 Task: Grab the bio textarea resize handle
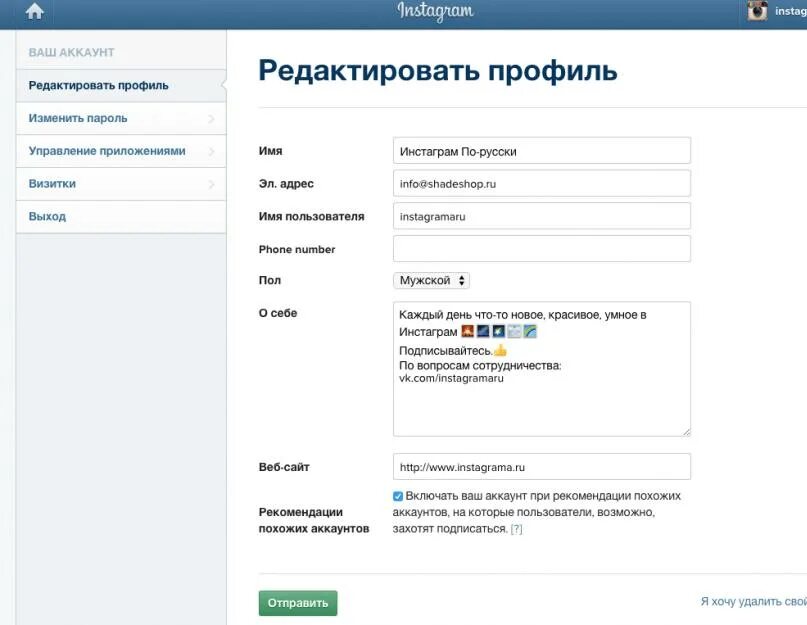pos(686,432)
